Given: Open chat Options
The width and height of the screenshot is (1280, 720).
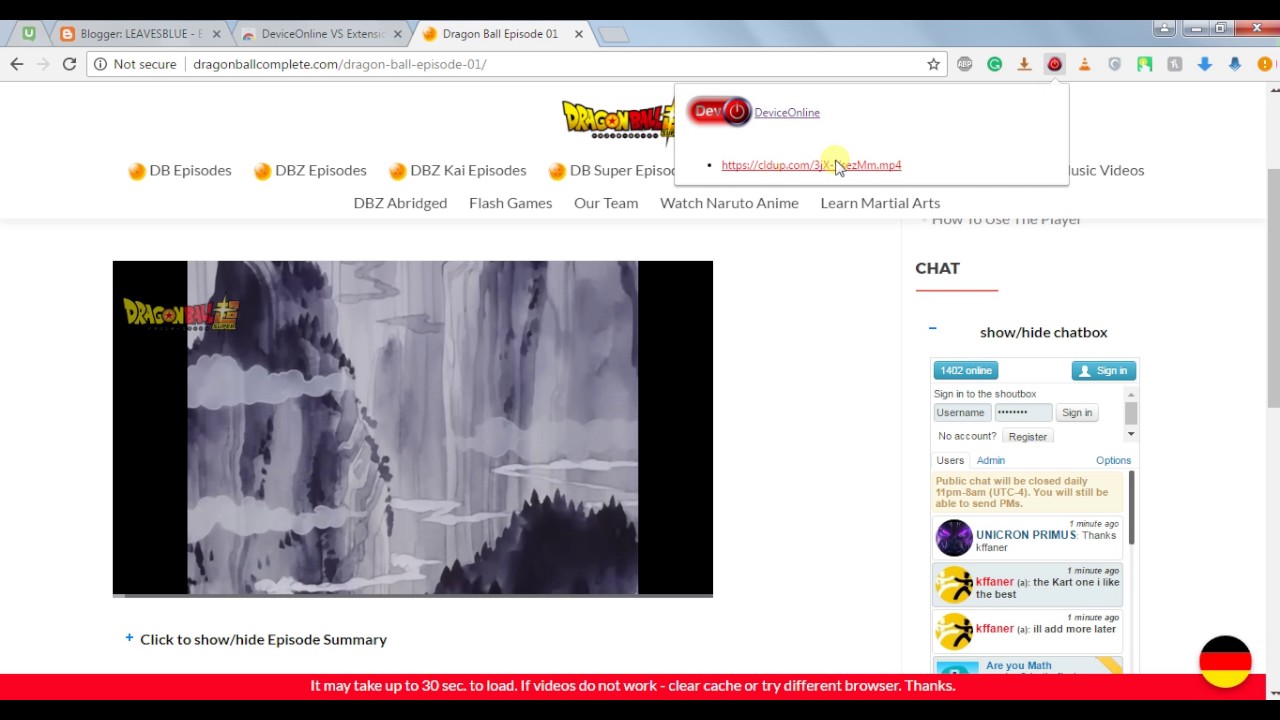Looking at the screenshot, I should pyautogui.click(x=1113, y=460).
